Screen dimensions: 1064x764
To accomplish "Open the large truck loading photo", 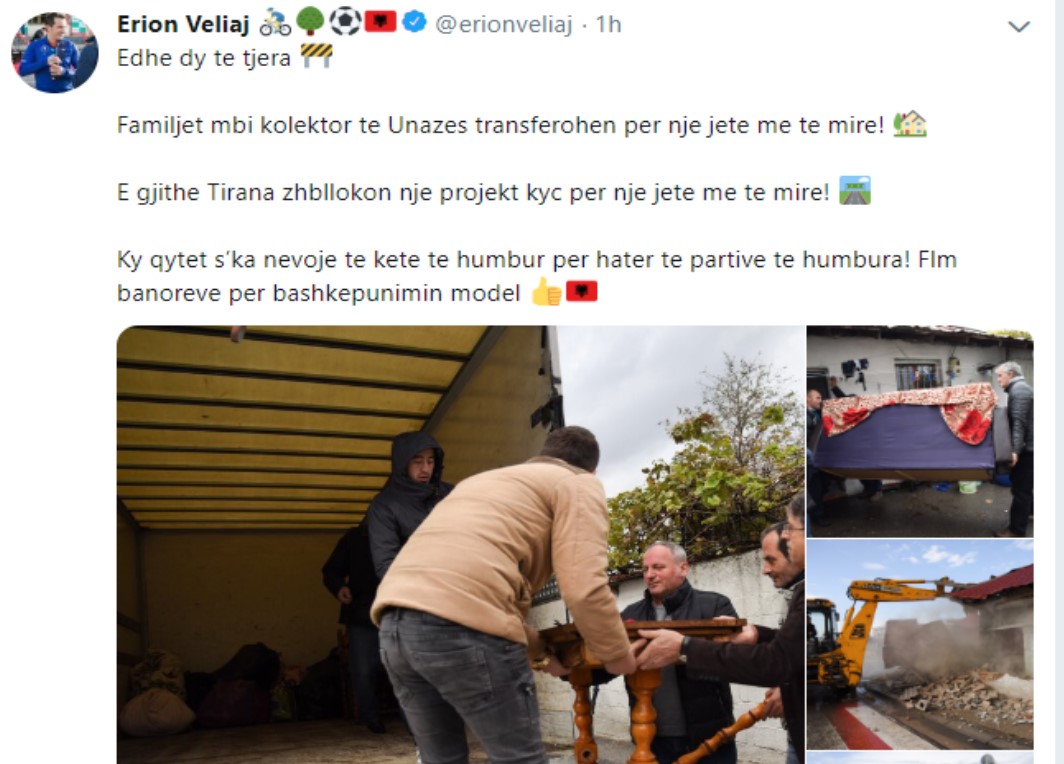I will point(461,545).
